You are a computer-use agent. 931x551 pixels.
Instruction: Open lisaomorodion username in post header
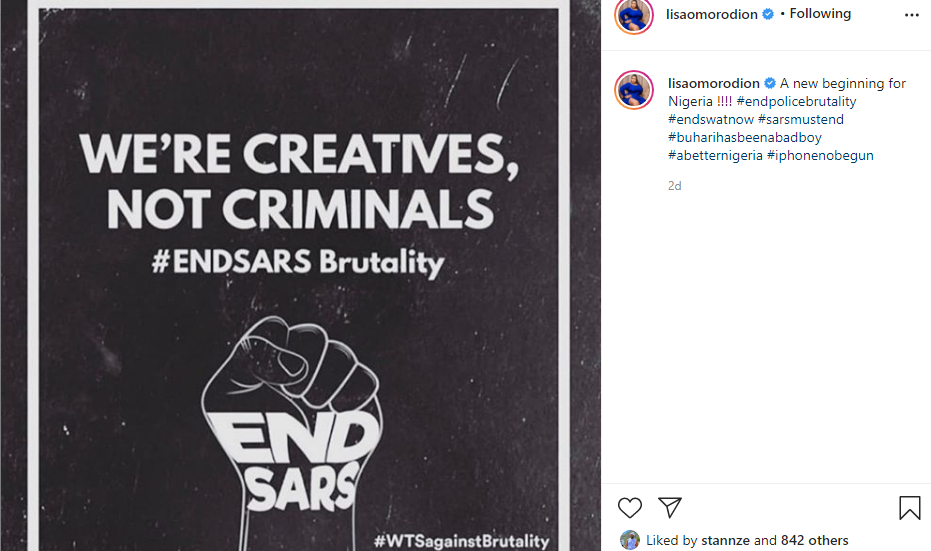coord(712,14)
